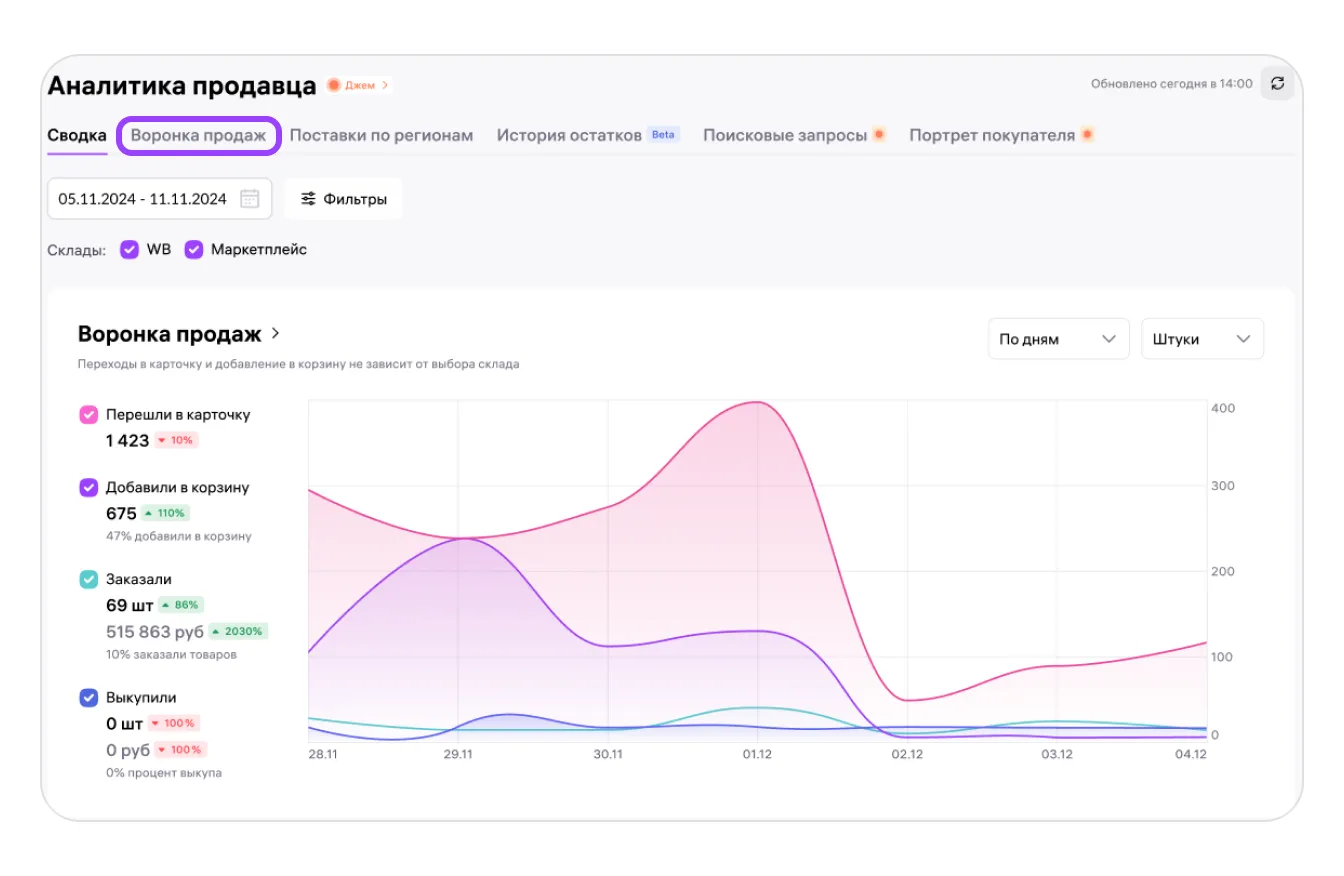This screenshot has width=1344, height=876.
Task: Click the 2030% growth badge for orders revenue
Action: pyautogui.click(x=238, y=632)
